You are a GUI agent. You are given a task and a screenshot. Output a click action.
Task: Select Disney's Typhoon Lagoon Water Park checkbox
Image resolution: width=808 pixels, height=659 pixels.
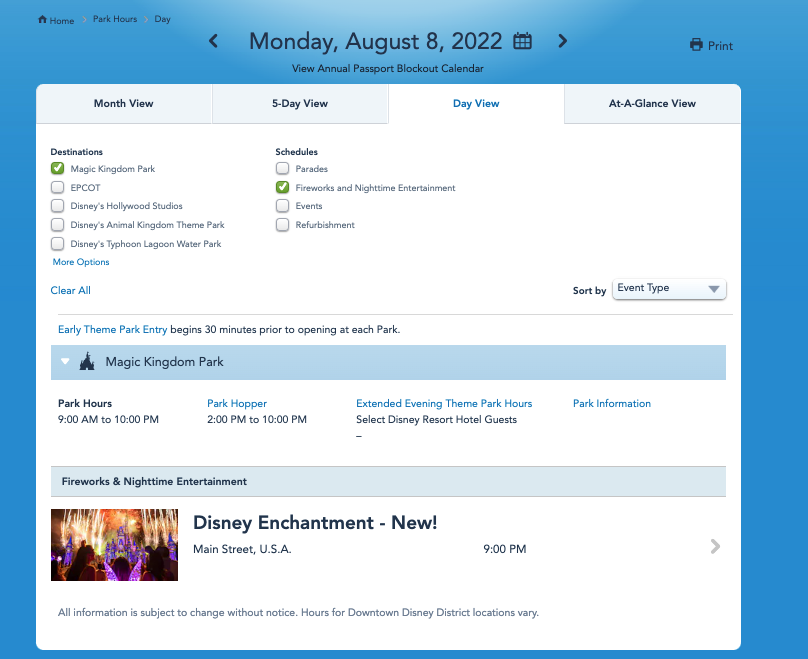tap(58, 243)
